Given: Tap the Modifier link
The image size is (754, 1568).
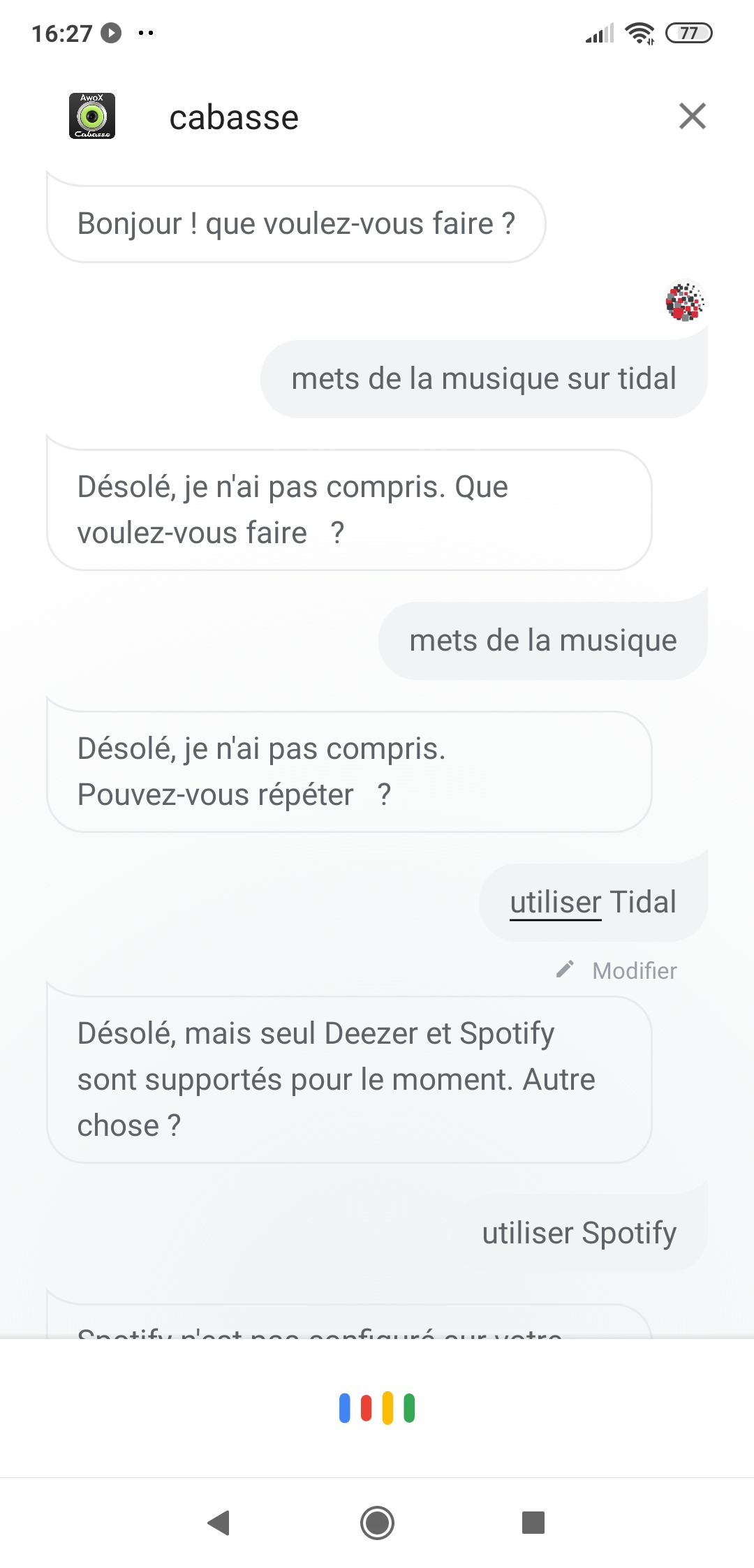Looking at the screenshot, I should [x=634, y=970].
